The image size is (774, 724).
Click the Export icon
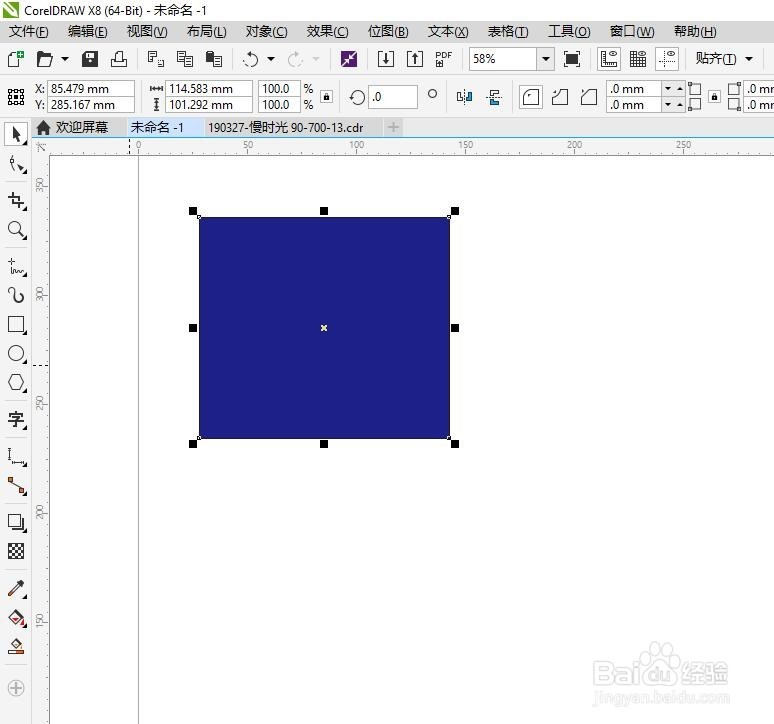[x=415, y=59]
